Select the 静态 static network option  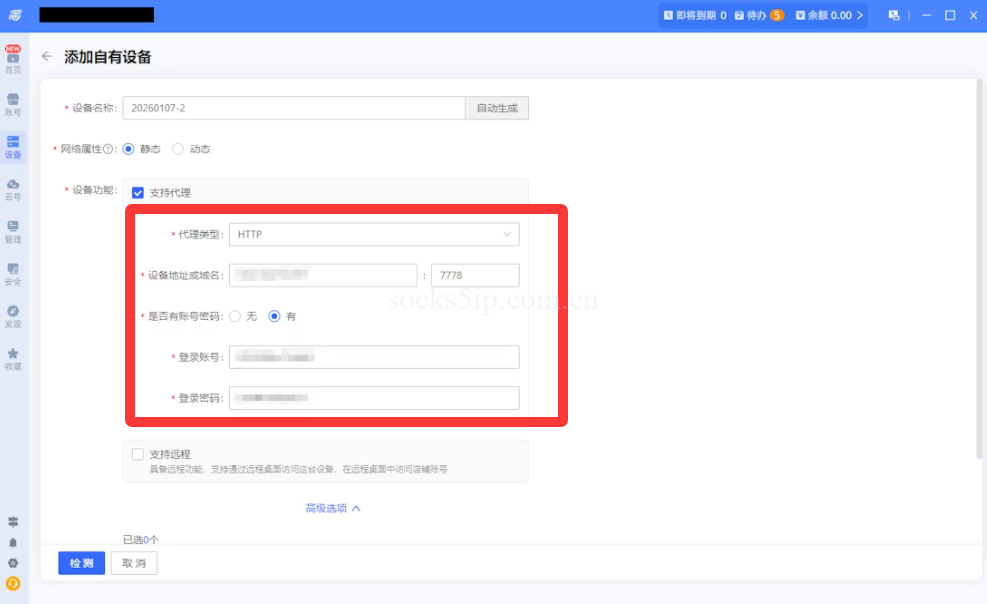[x=128, y=149]
